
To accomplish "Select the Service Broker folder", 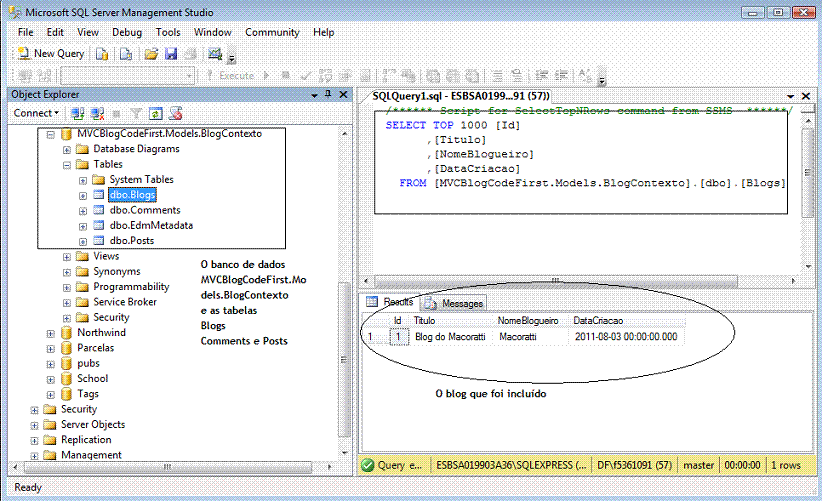I will point(125,302).
